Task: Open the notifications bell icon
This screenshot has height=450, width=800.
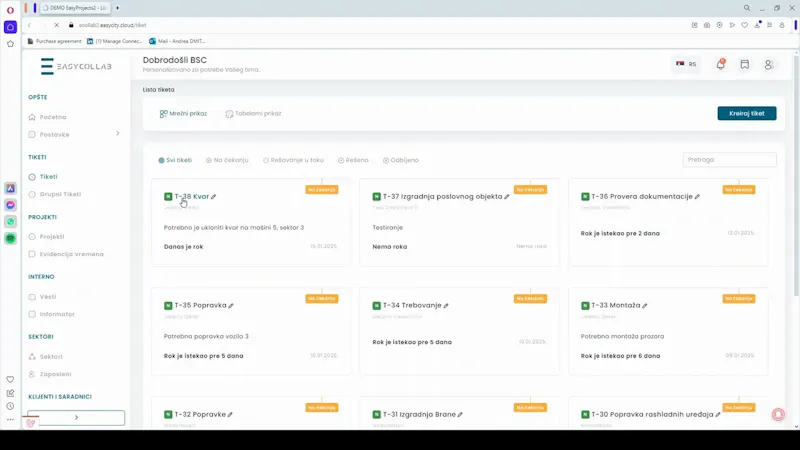Action: [720, 64]
